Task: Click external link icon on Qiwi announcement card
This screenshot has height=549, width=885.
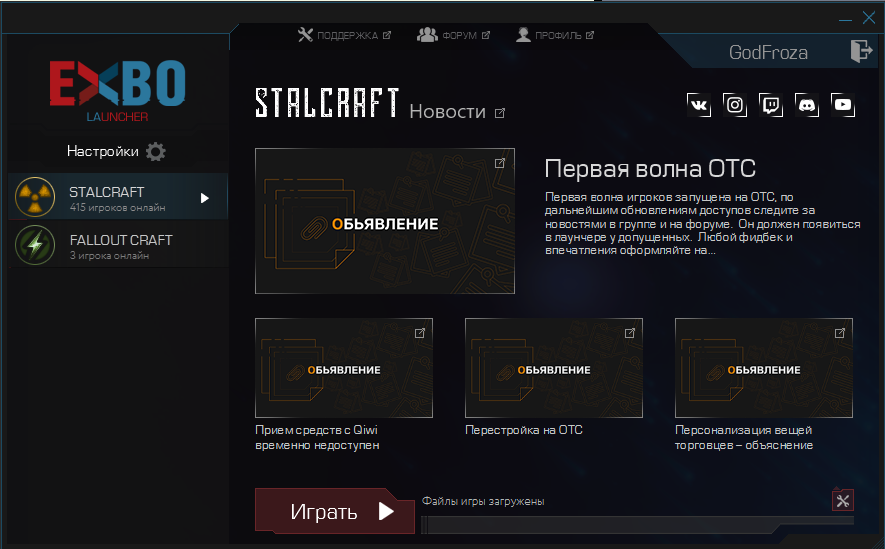Action: [420, 333]
